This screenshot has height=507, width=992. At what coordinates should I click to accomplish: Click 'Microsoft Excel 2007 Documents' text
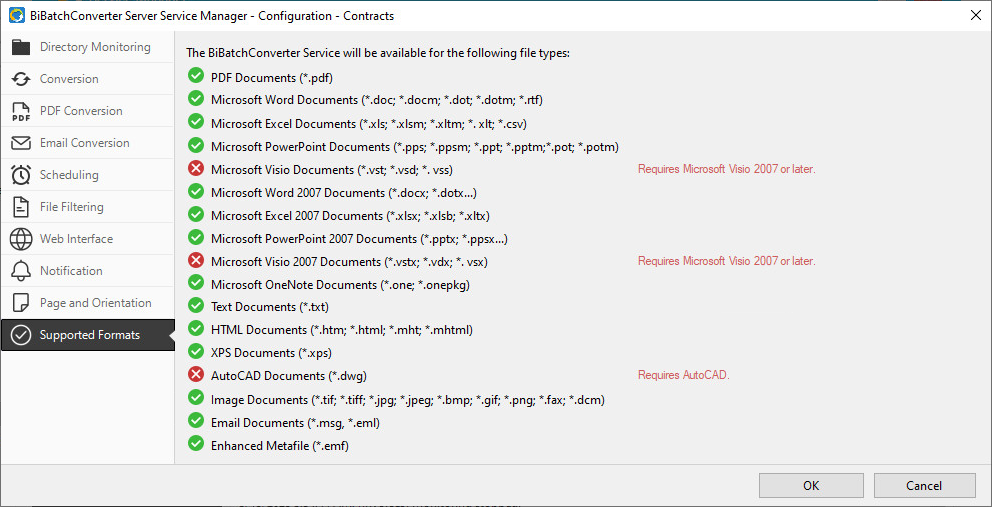(350, 216)
